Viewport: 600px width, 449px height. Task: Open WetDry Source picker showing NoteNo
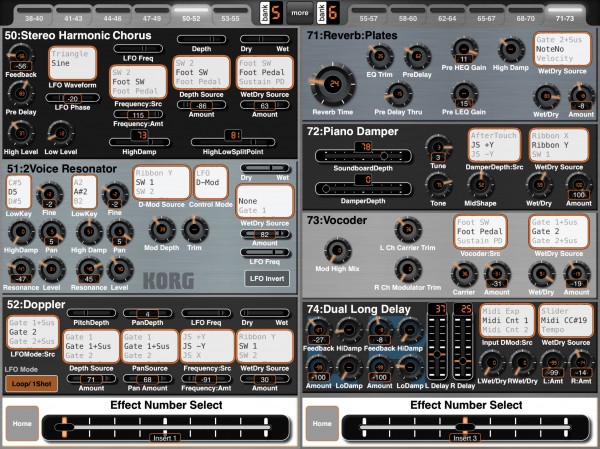pos(562,49)
